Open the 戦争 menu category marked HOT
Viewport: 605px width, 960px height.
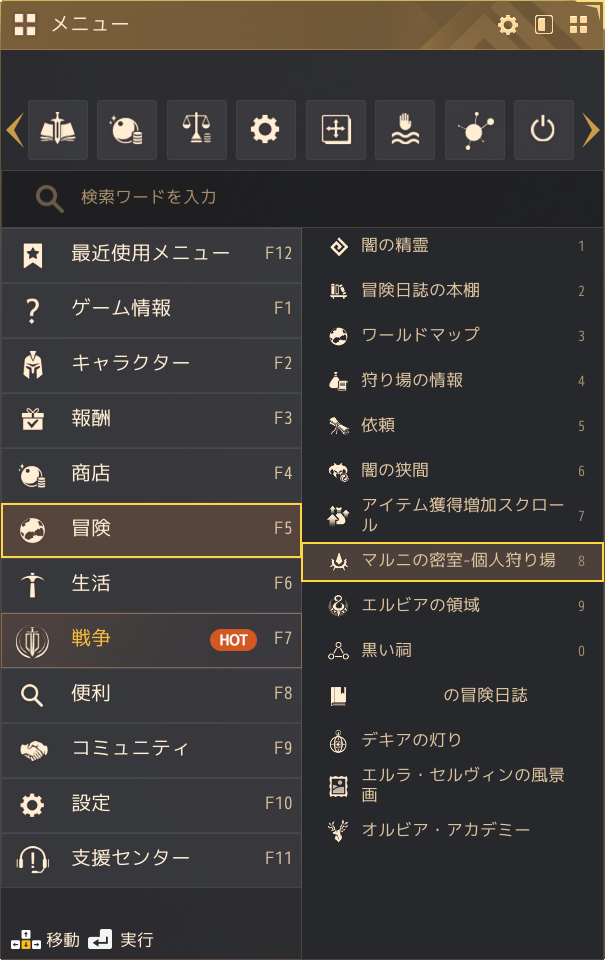click(150, 639)
